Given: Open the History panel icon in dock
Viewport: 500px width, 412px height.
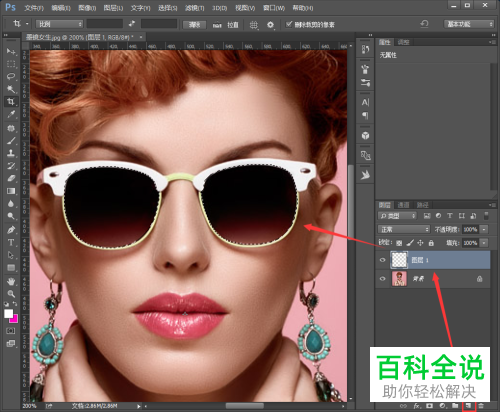Looking at the screenshot, I should point(365,50).
